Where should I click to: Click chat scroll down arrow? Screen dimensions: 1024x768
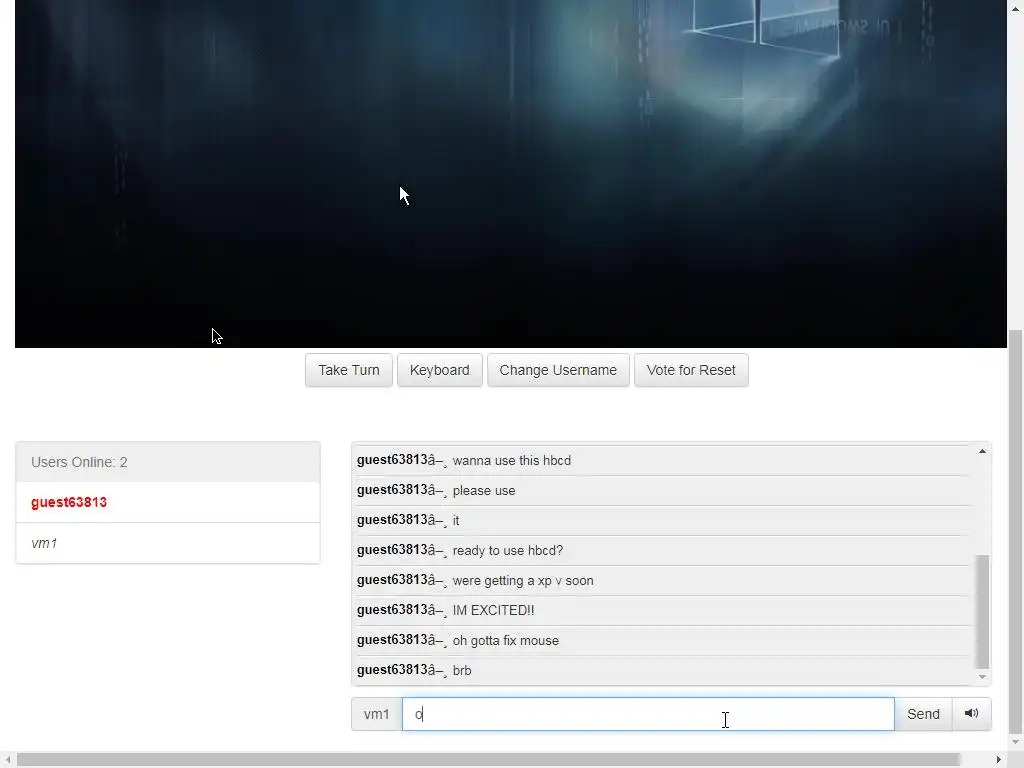[982, 677]
